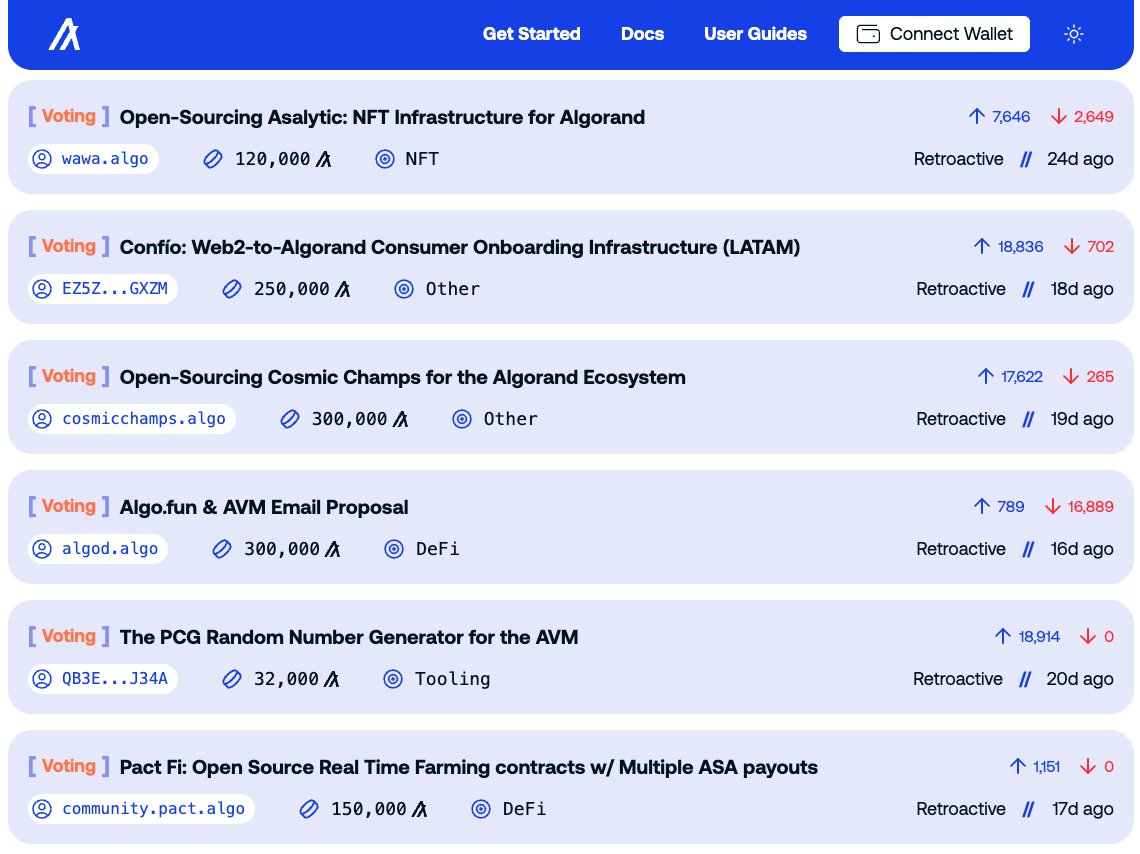Viewport: 1140px width, 854px height.
Task: Open the User Guides menu item
Action: point(755,34)
